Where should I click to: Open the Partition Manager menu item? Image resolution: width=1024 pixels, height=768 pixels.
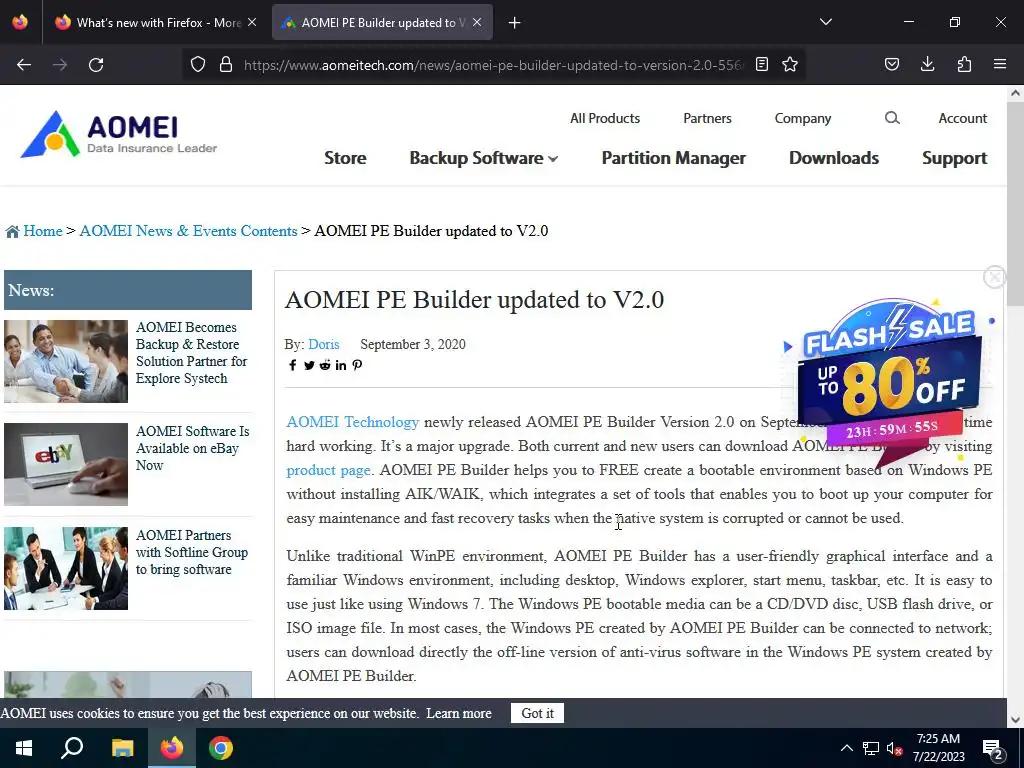(x=673, y=158)
